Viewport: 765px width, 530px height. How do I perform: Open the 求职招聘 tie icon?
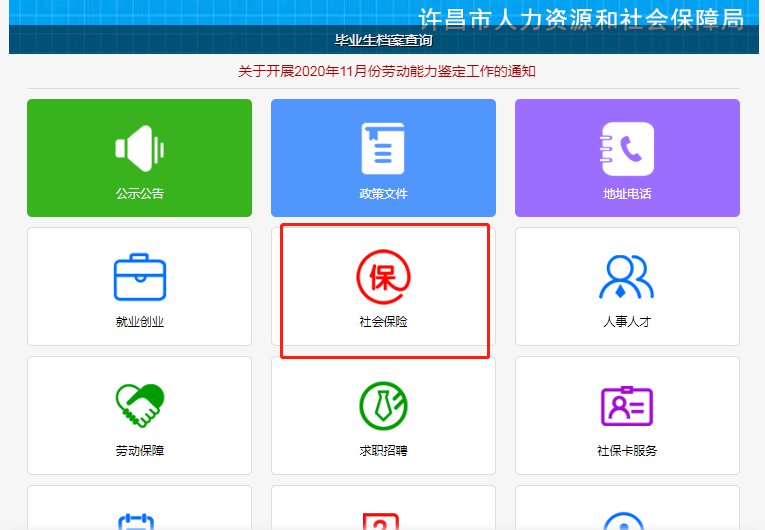click(x=383, y=406)
